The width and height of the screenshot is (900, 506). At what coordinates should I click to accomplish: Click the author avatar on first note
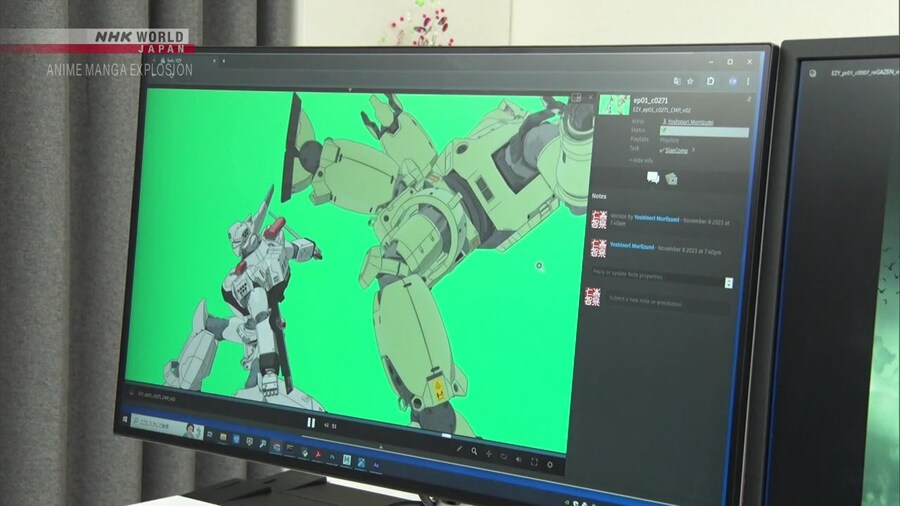coord(599,219)
